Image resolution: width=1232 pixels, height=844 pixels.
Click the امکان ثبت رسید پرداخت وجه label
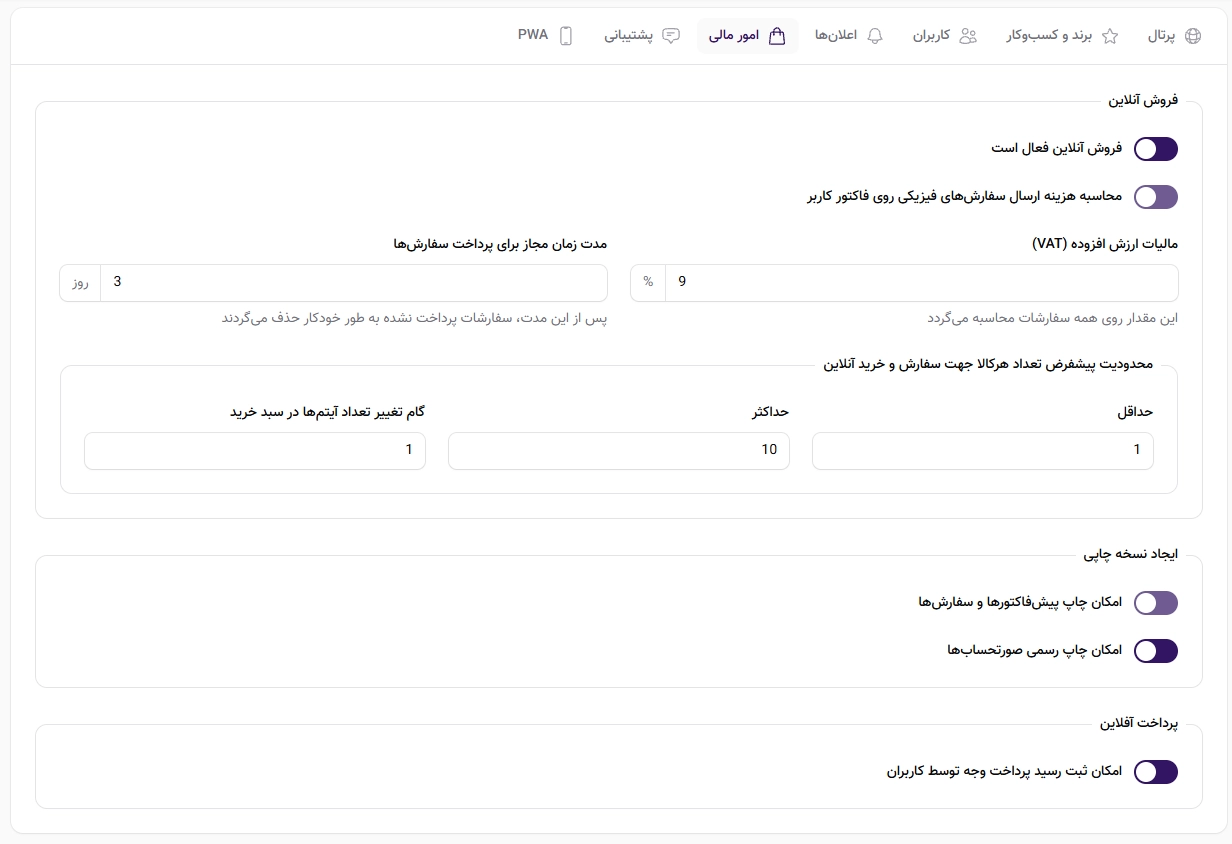[1005, 771]
